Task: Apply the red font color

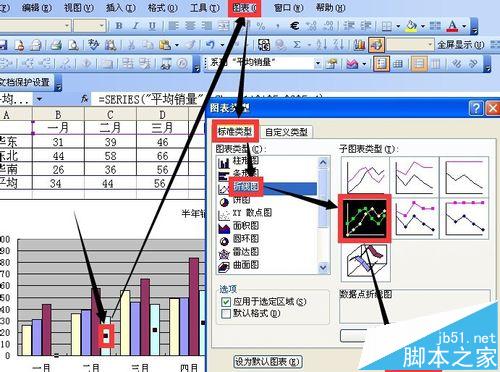Action: [x=452, y=26]
